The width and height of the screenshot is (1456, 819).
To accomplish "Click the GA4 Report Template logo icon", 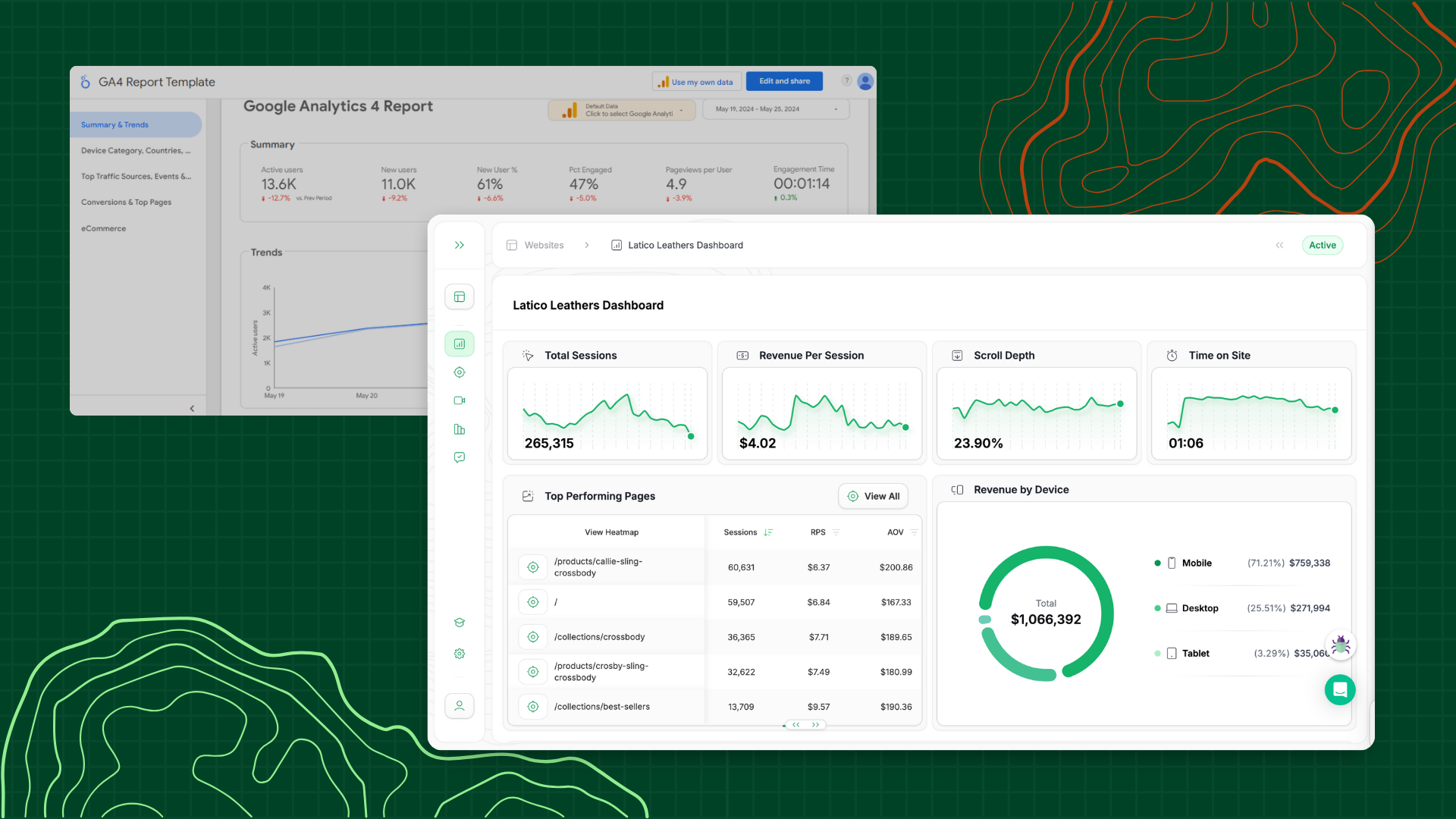I will point(86,82).
